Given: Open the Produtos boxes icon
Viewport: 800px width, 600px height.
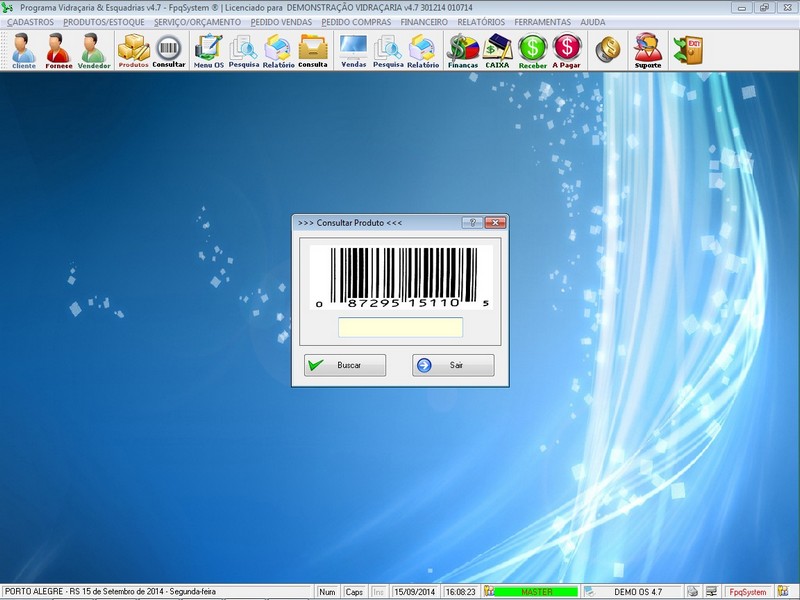Looking at the screenshot, I should 133,49.
